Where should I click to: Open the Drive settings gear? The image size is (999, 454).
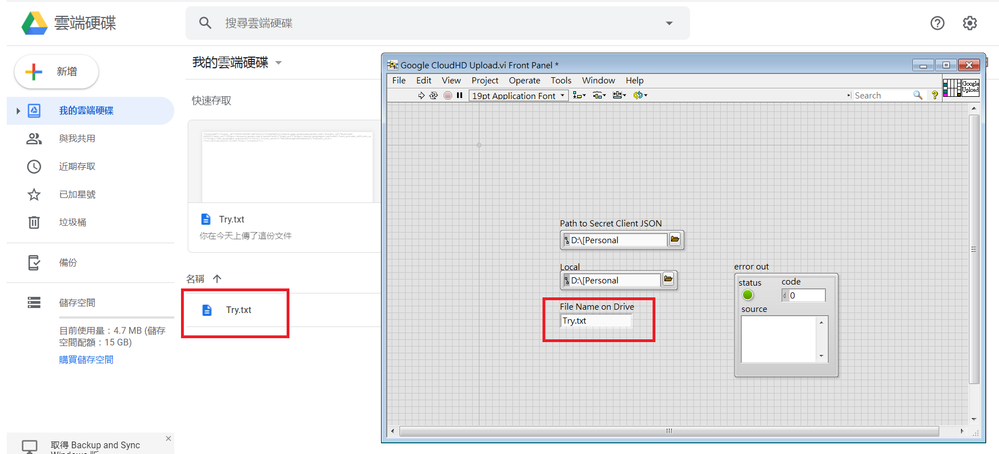pos(970,23)
